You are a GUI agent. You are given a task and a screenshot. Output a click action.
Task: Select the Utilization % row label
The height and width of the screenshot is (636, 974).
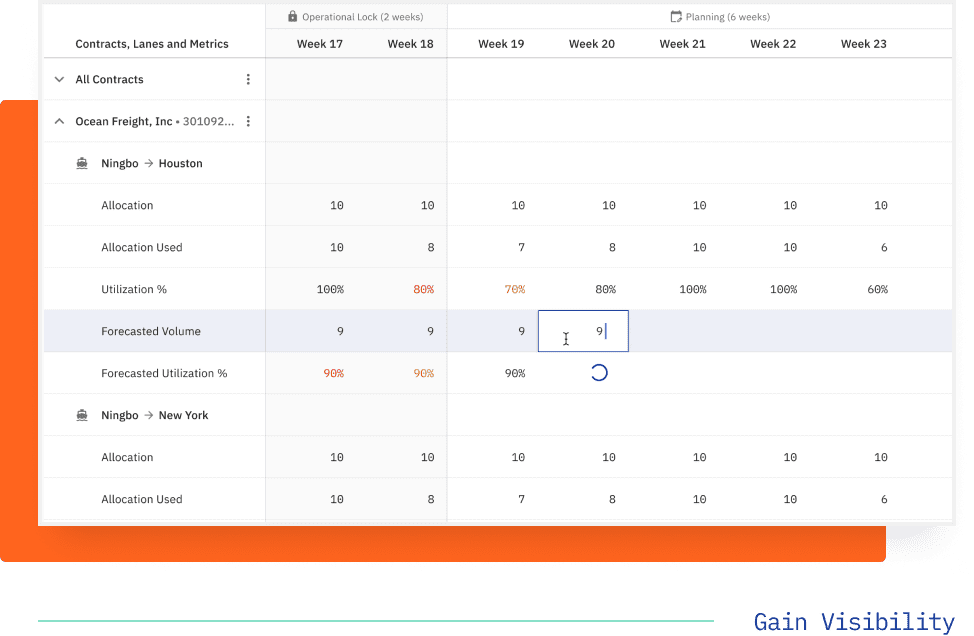coord(132,289)
